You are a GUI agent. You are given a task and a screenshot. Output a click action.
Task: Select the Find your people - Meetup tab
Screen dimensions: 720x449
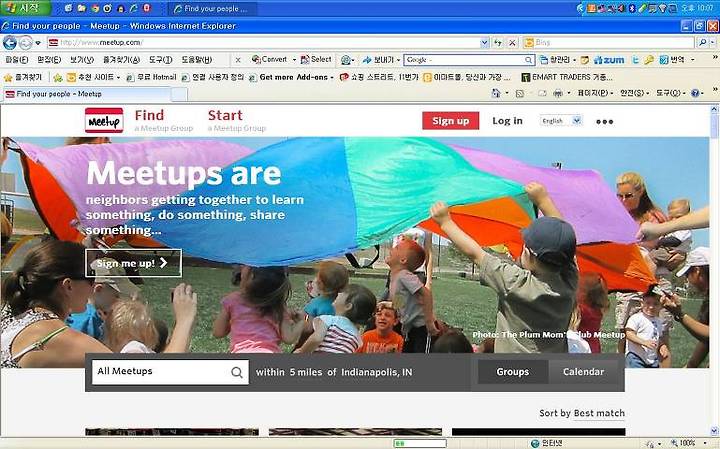pyautogui.click(x=86, y=94)
